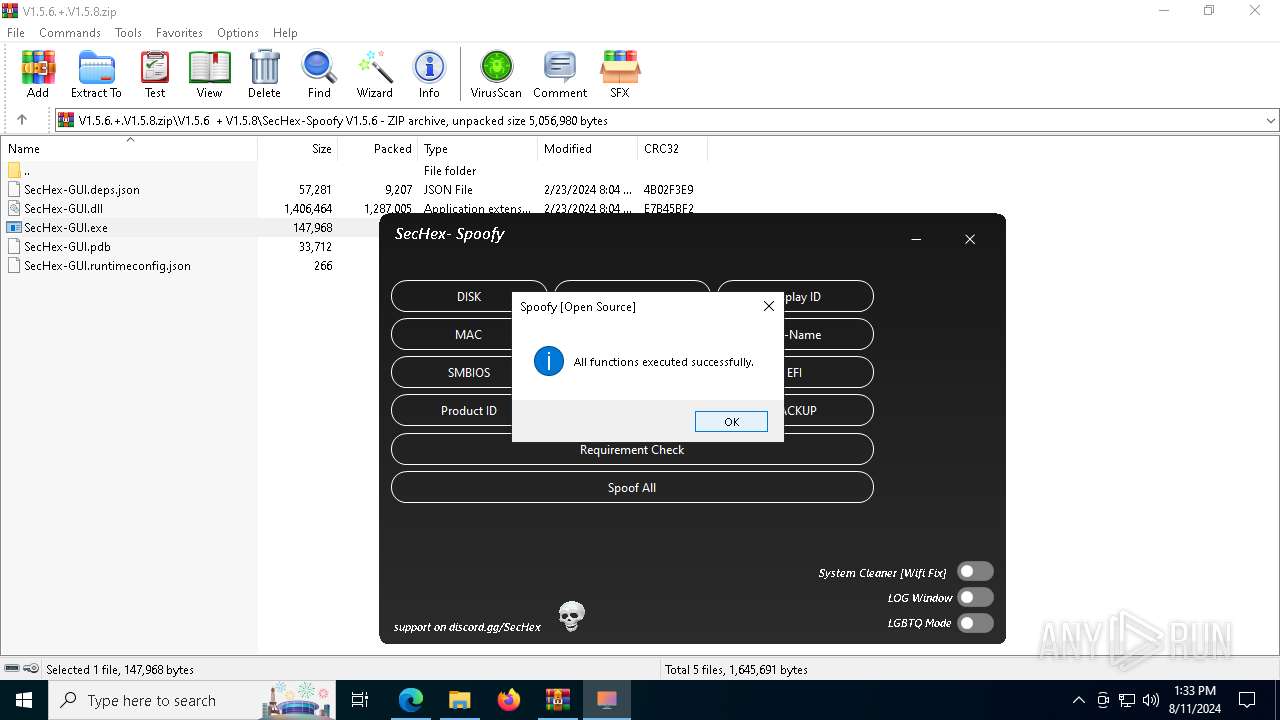Image resolution: width=1280 pixels, height=720 pixels.
Task: Sort by the CRC32 column header
Action: tap(672, 148)
